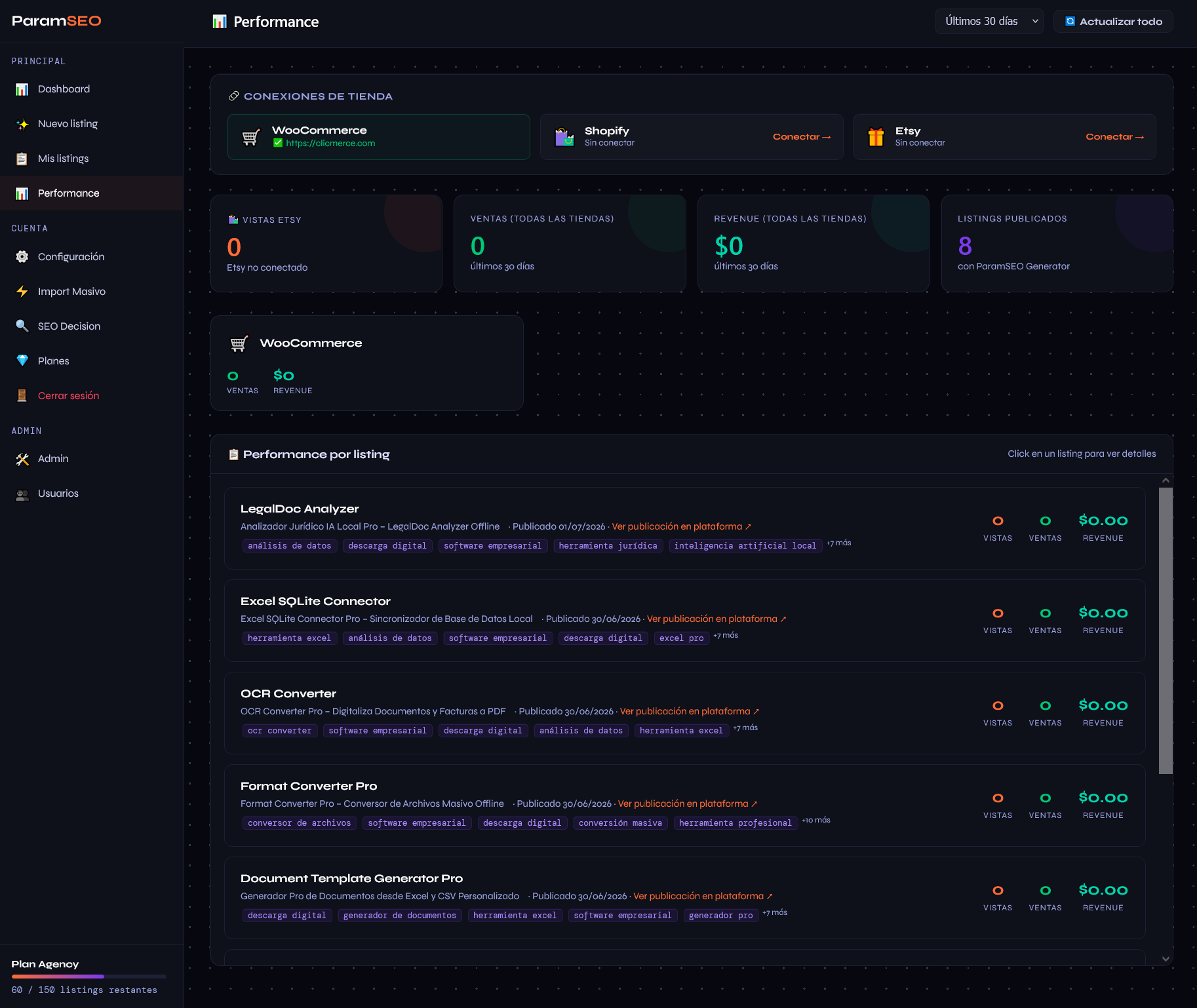This screenshot has height=1008, width=1197.
Task: Click the lightning bolt Import Masivo icon
Action: tap(22, 292)
